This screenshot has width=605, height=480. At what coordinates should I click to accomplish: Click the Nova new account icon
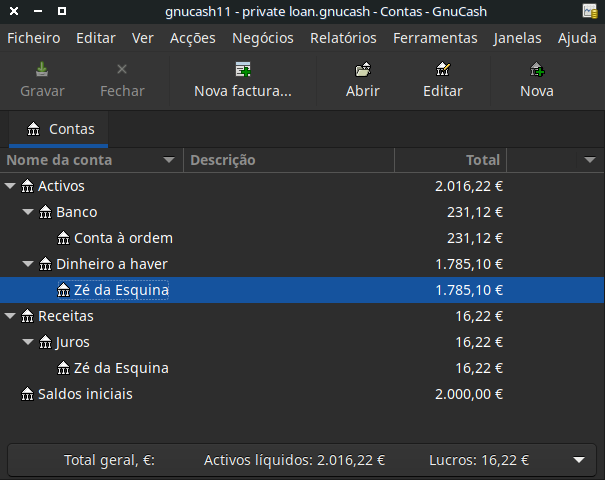537,70
